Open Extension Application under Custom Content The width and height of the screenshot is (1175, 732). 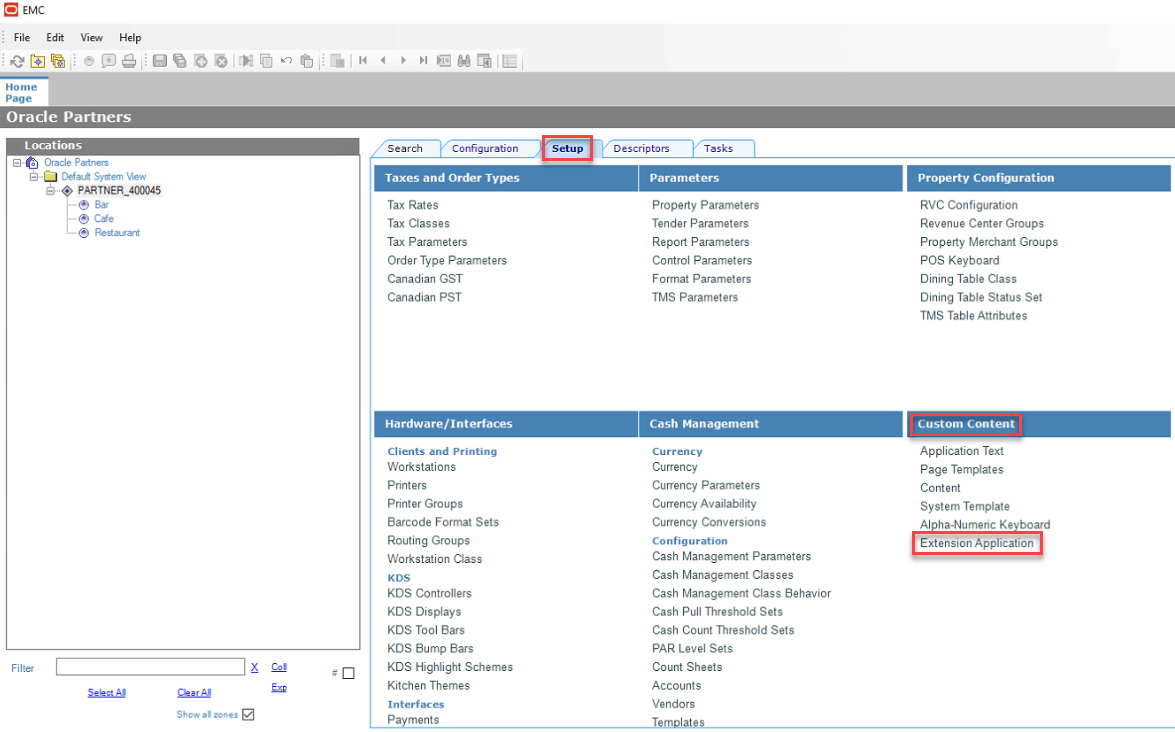pyautogui.click(x=976, y=543)
